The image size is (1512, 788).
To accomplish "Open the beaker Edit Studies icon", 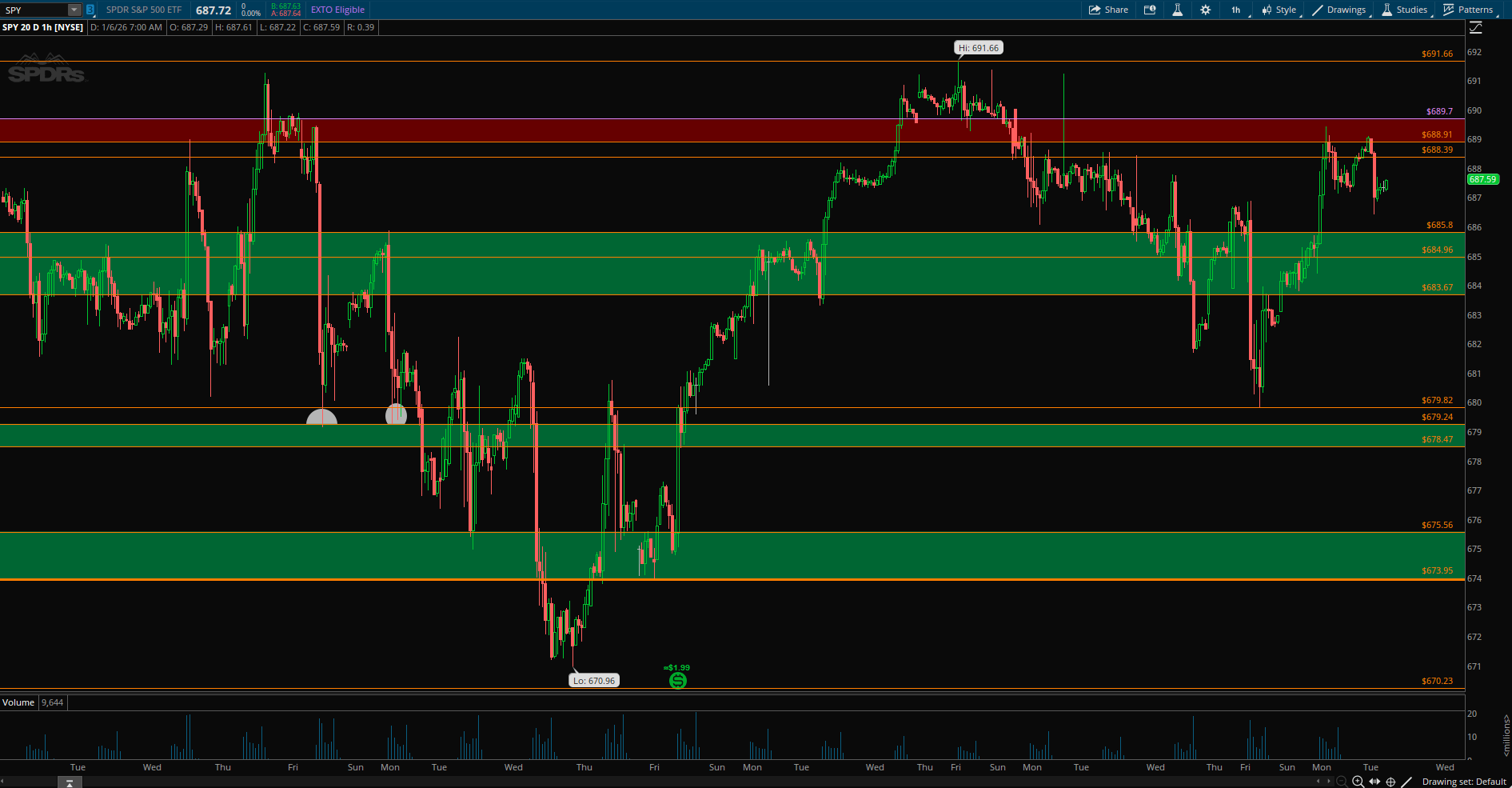I will point(1177,10).
